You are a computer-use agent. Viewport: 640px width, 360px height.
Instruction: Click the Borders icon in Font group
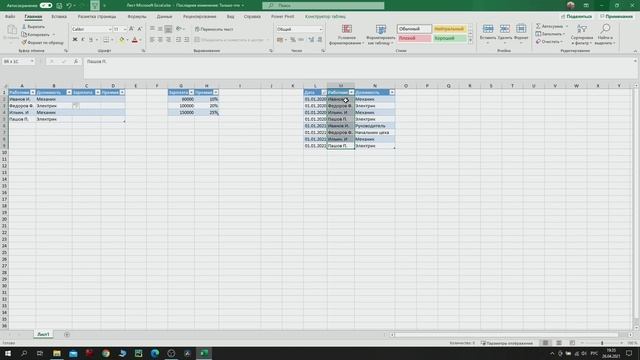106,40
